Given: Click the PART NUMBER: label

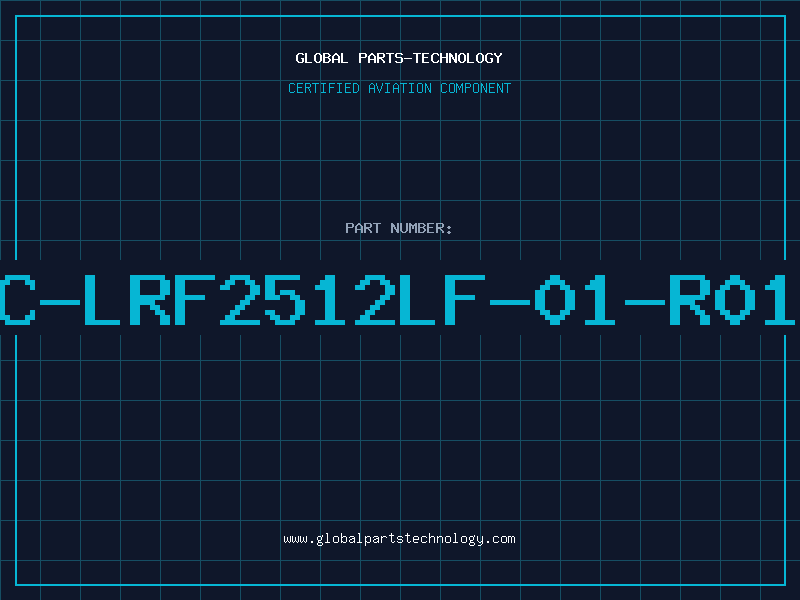Looking at the screenshot, I should tap(399, 228).
